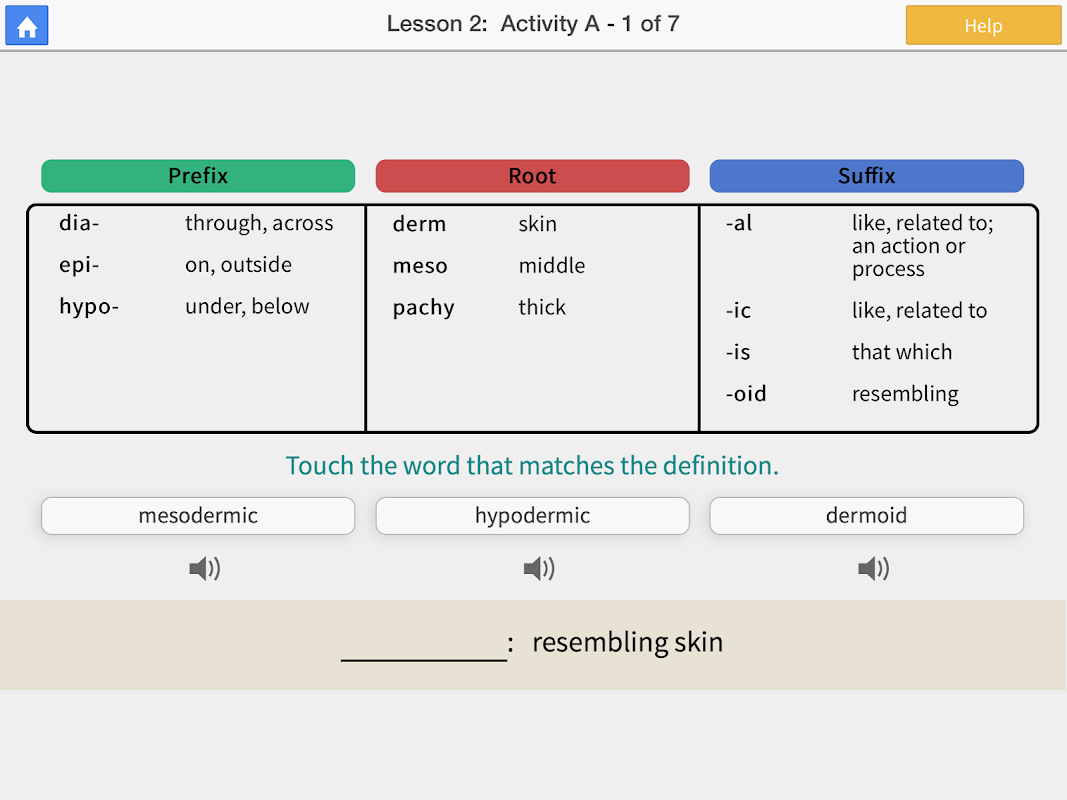Select the hypodermic answer
Screen dimensions: 1067x800
click(532, 516)
